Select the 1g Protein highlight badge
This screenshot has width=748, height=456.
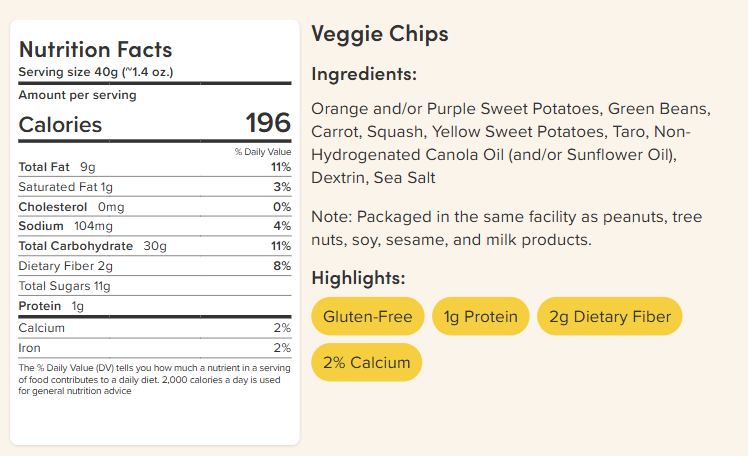(480, 316)
